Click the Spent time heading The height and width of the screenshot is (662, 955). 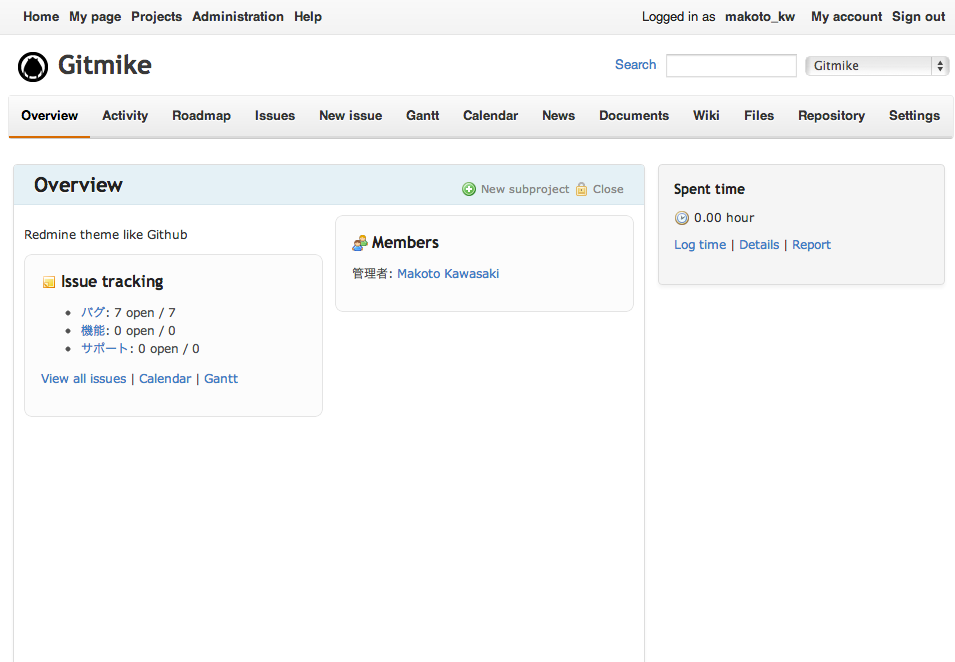click(x=709, y=189)
